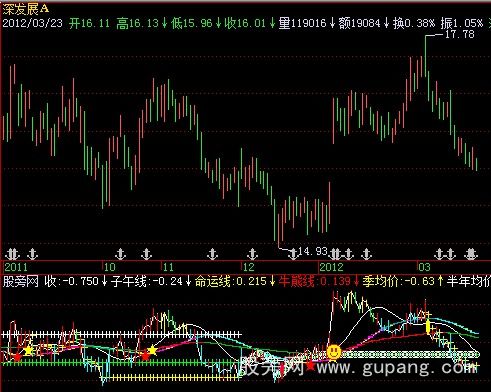Click the red star nearest the smiley face
Viewport: 491px width, 392px height.
[x=311, y=365]
